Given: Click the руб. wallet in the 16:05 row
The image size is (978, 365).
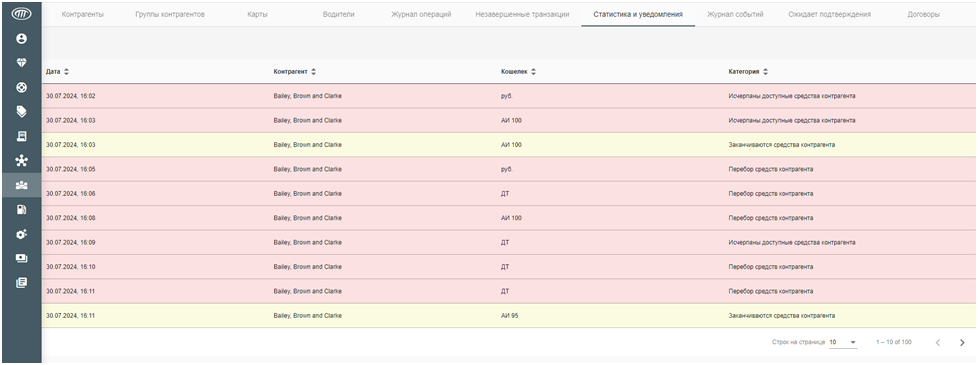Looking at the screenshot, I should click(506, 169).
